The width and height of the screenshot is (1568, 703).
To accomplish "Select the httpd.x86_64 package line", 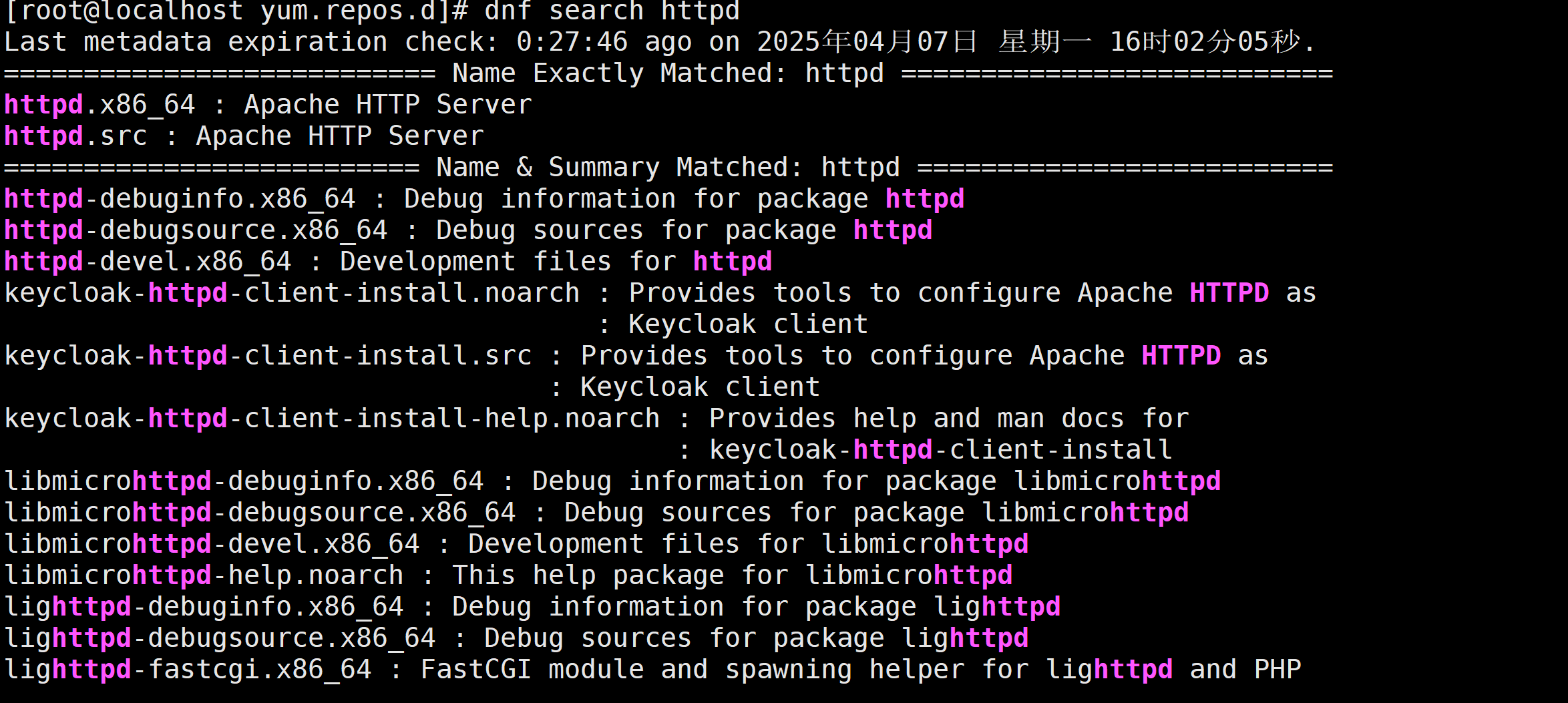I will tap(268, 105).
